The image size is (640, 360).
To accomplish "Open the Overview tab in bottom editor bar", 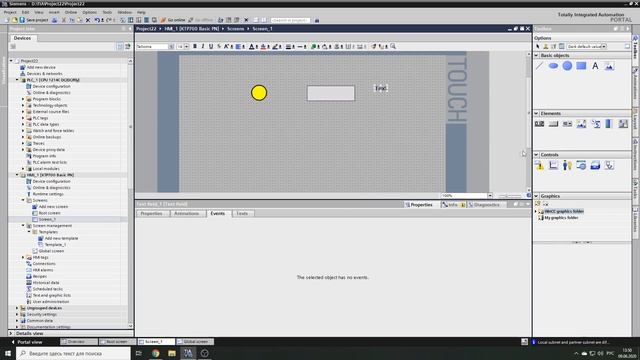I will [79, 342].
